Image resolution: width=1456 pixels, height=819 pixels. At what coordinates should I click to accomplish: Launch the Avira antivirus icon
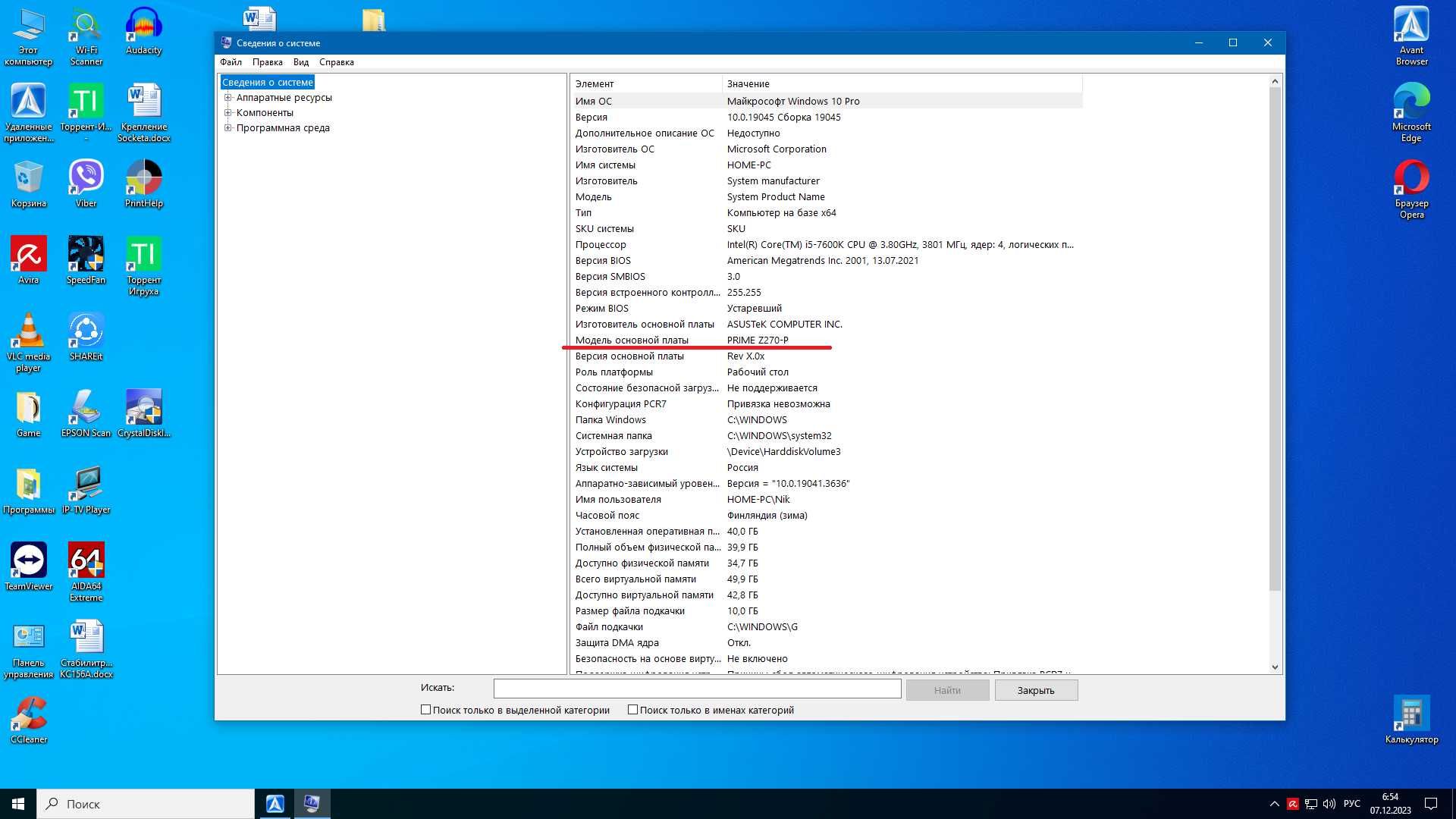[x=28, y=260]
